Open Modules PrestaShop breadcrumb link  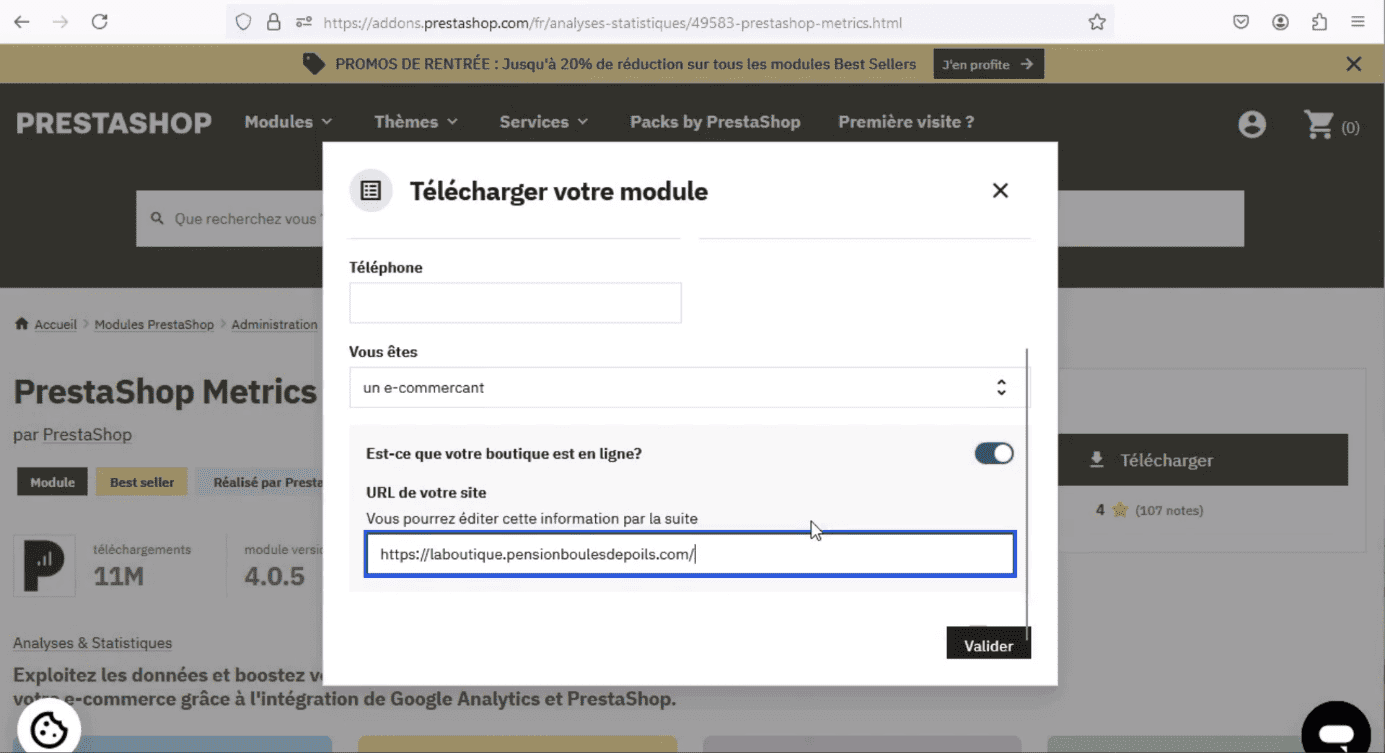click(x=154, y=324)
